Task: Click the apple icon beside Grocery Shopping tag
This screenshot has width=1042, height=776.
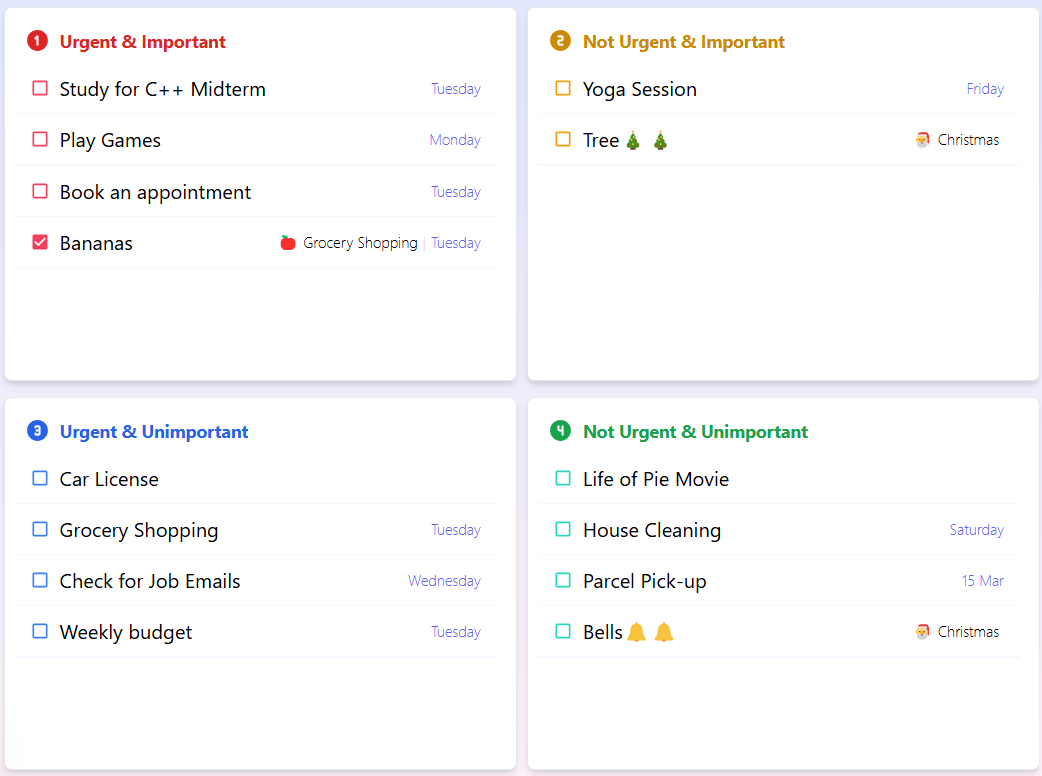Action: 288,243
